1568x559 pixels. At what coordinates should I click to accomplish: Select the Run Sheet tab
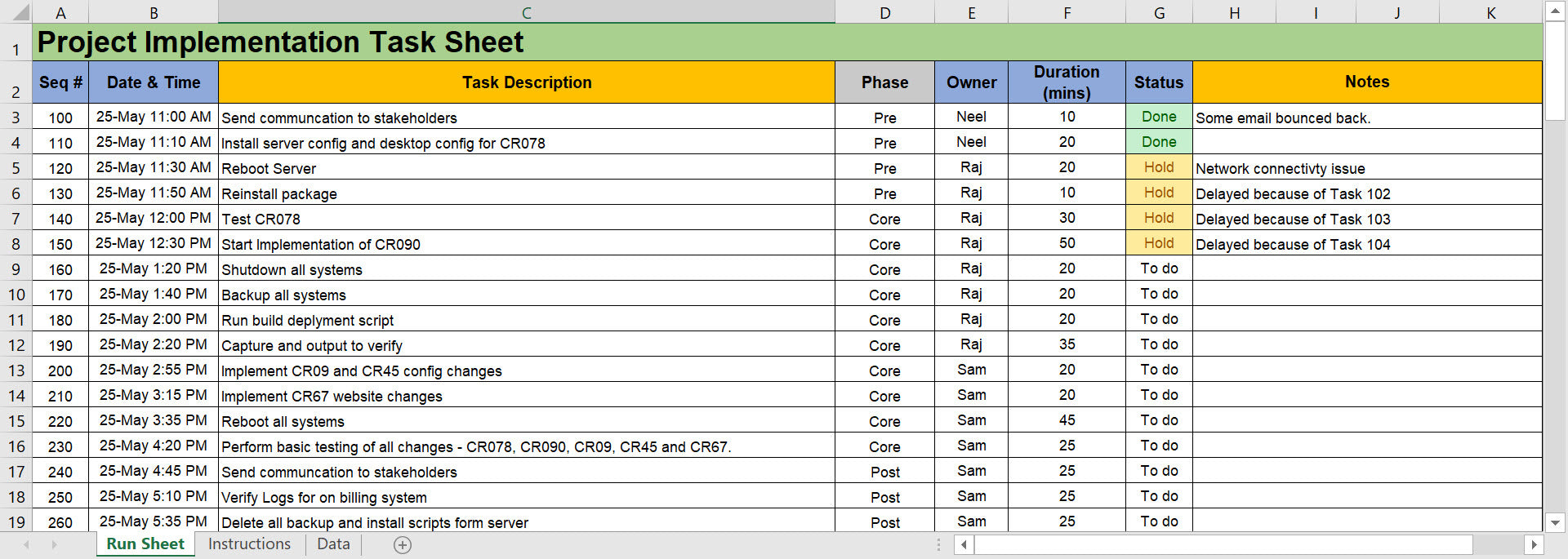click(145, 544)
